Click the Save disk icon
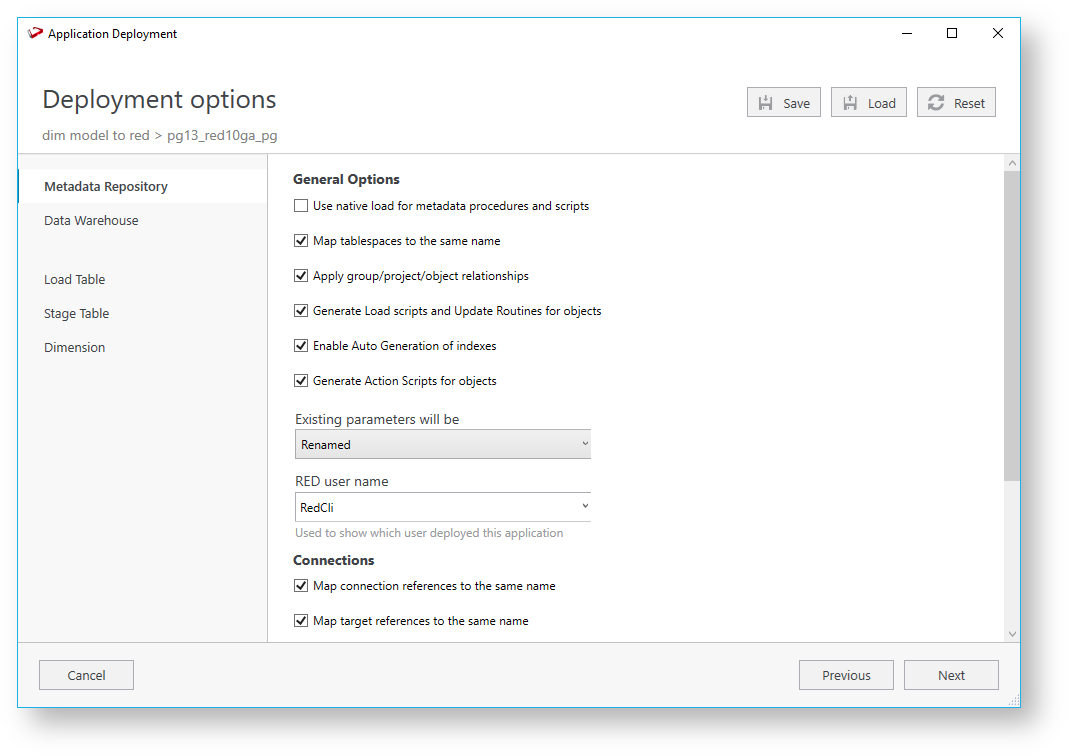The image size is (1069, 756). [766, 103]
